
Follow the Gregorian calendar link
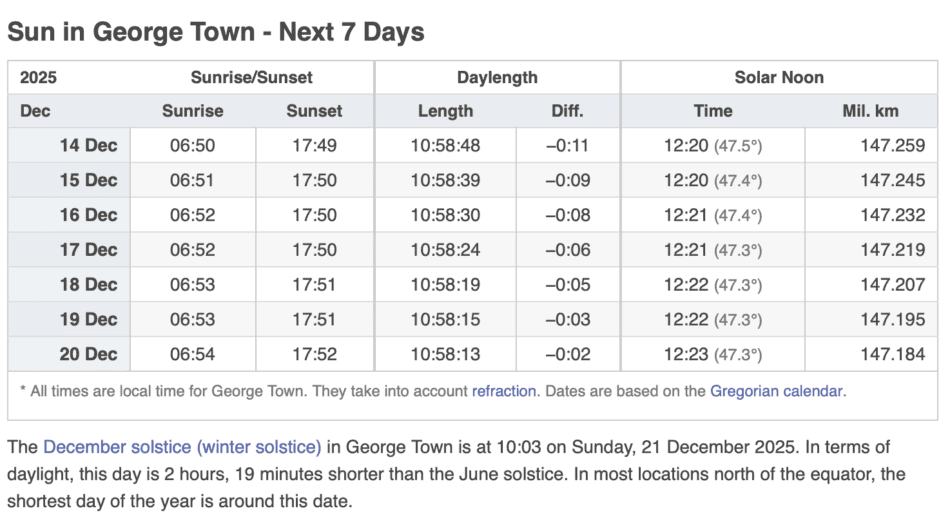(777, 391)
